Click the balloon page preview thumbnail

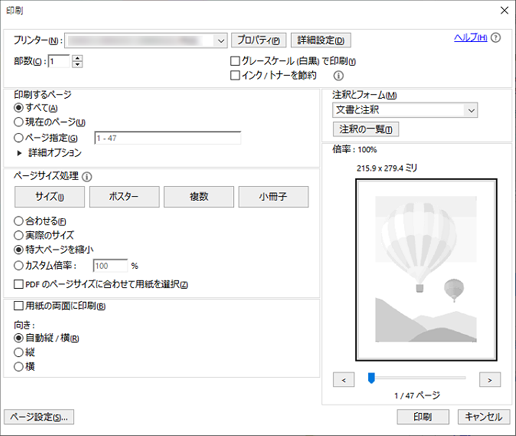[x=426, y=270]
